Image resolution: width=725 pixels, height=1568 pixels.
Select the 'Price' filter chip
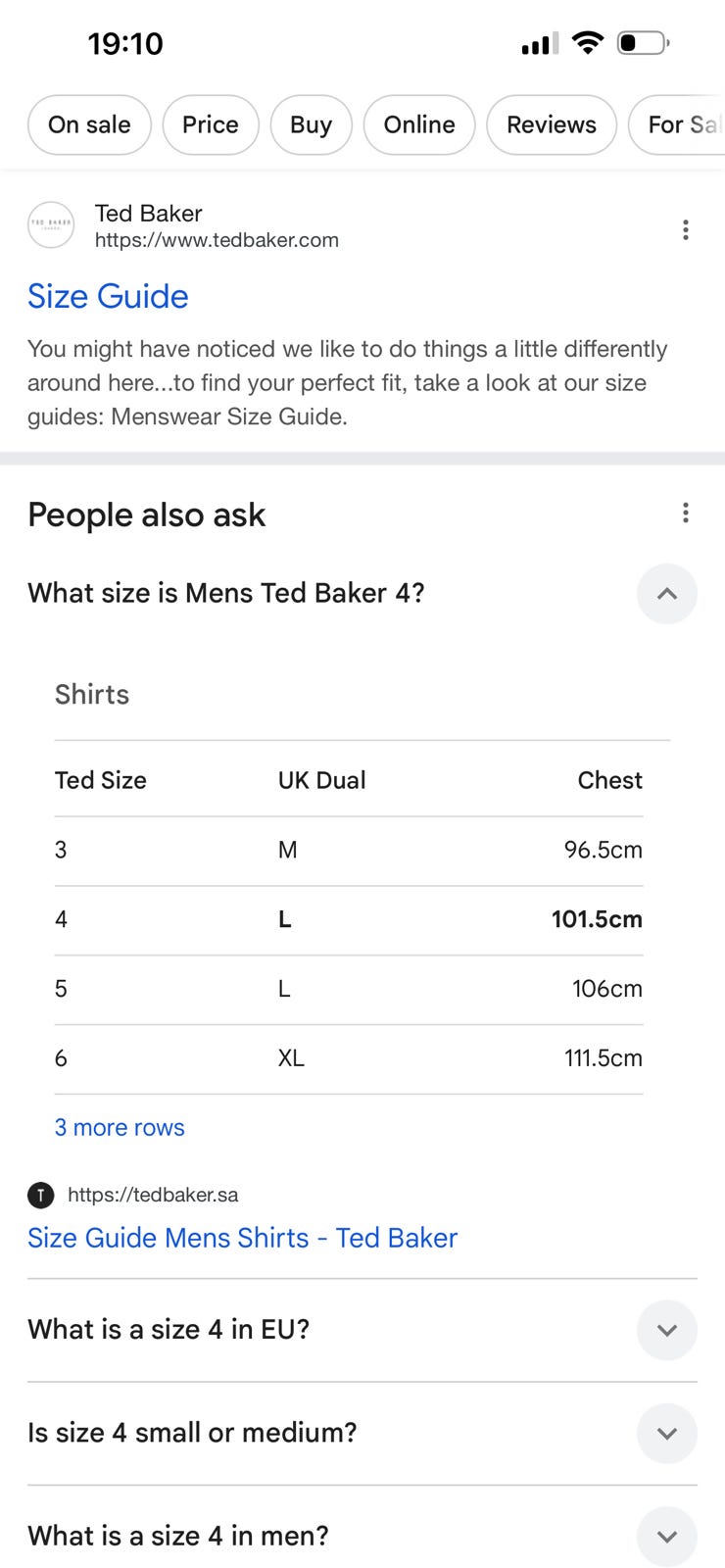[x=211, y=124]
